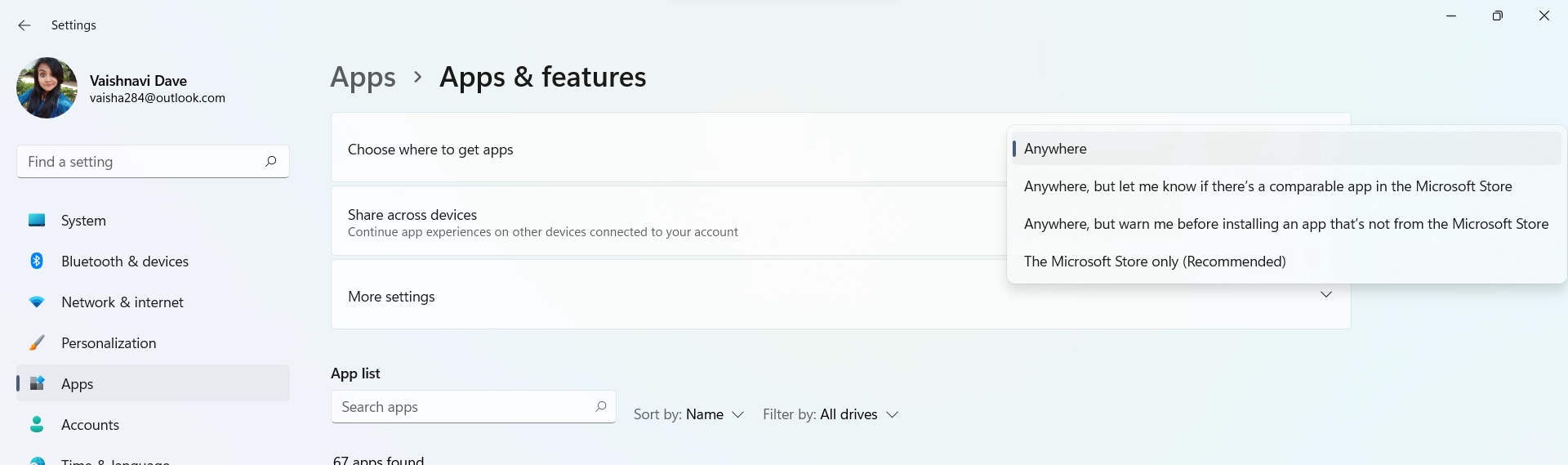The width and height of the screenshot is (1568, 465).
Task: Open the Sort by Name dropdown
Action: click(689, 414)
